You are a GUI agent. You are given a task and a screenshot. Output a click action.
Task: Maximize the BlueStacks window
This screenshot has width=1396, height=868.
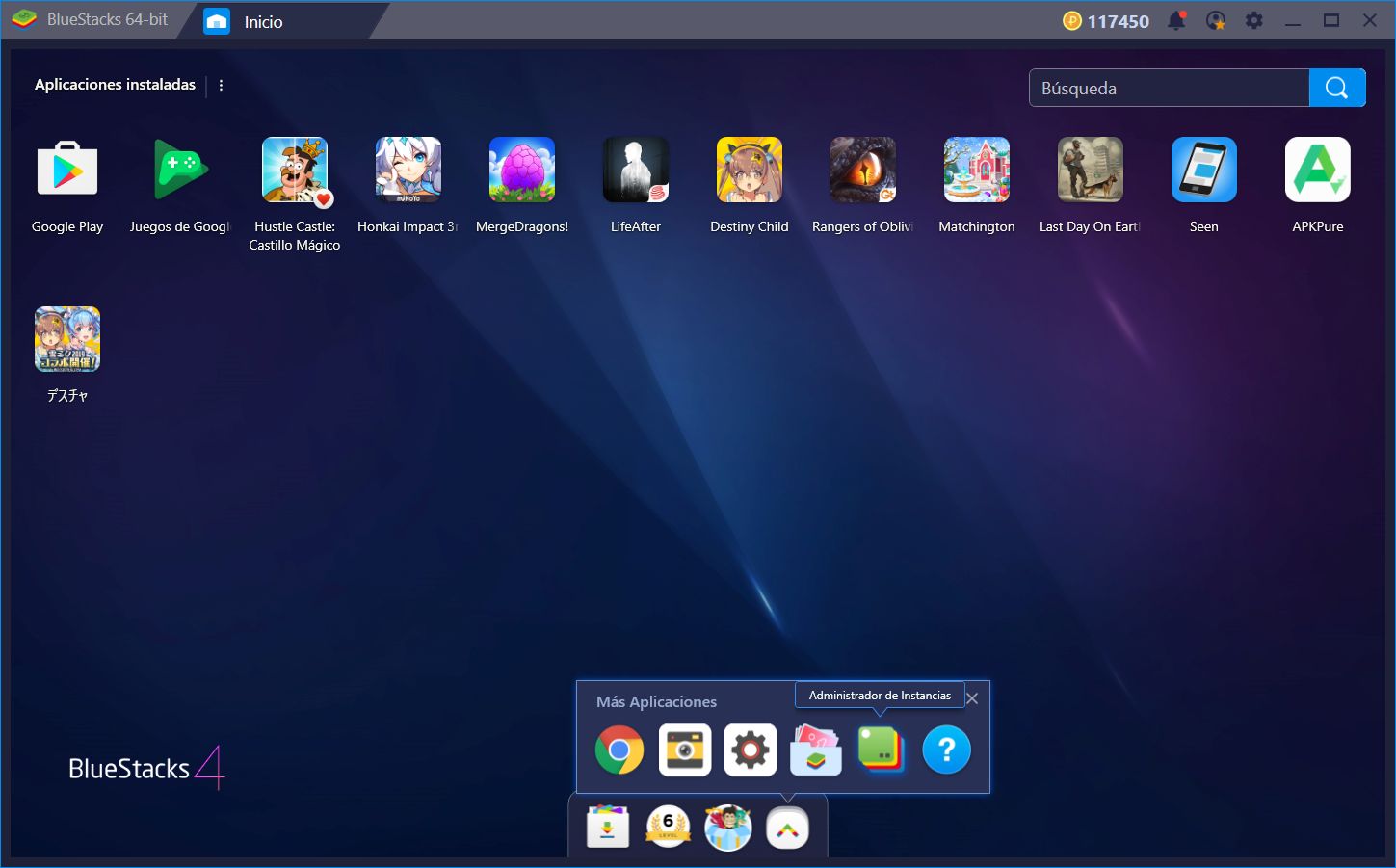[1331, 20]
